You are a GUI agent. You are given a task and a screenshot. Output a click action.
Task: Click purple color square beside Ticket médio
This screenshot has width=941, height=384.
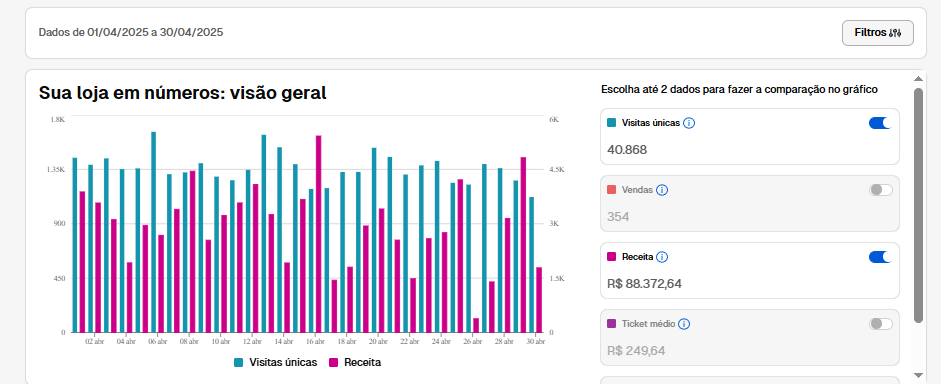pyautogui.click(x=612, y=323)
